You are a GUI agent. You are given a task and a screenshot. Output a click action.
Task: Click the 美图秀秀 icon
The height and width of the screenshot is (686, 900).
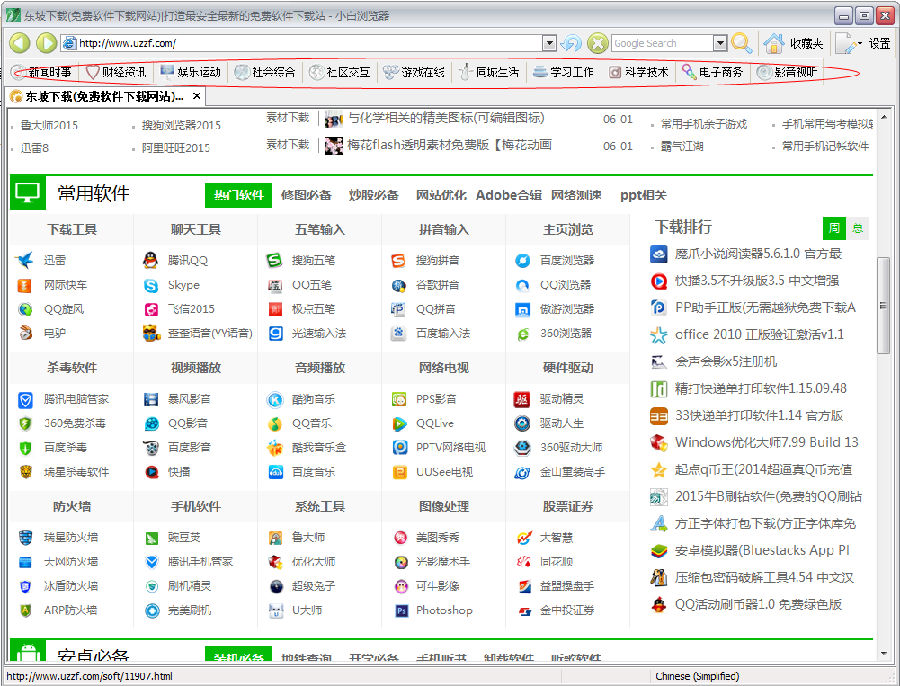pyautogui.click(x=400, y=538)
